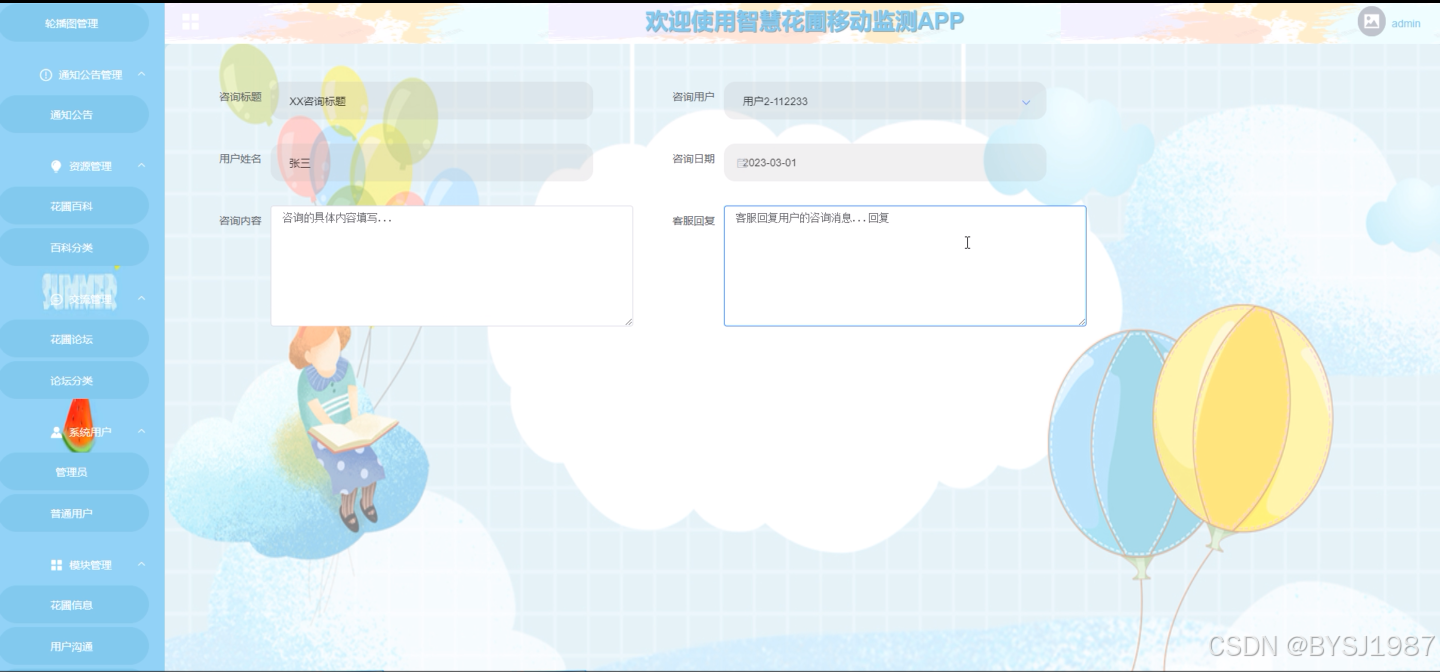Viewport: 1440px width, 672px height.
Task: Collapse the 系统用户 section chevron
Action: tap(141, 432)
